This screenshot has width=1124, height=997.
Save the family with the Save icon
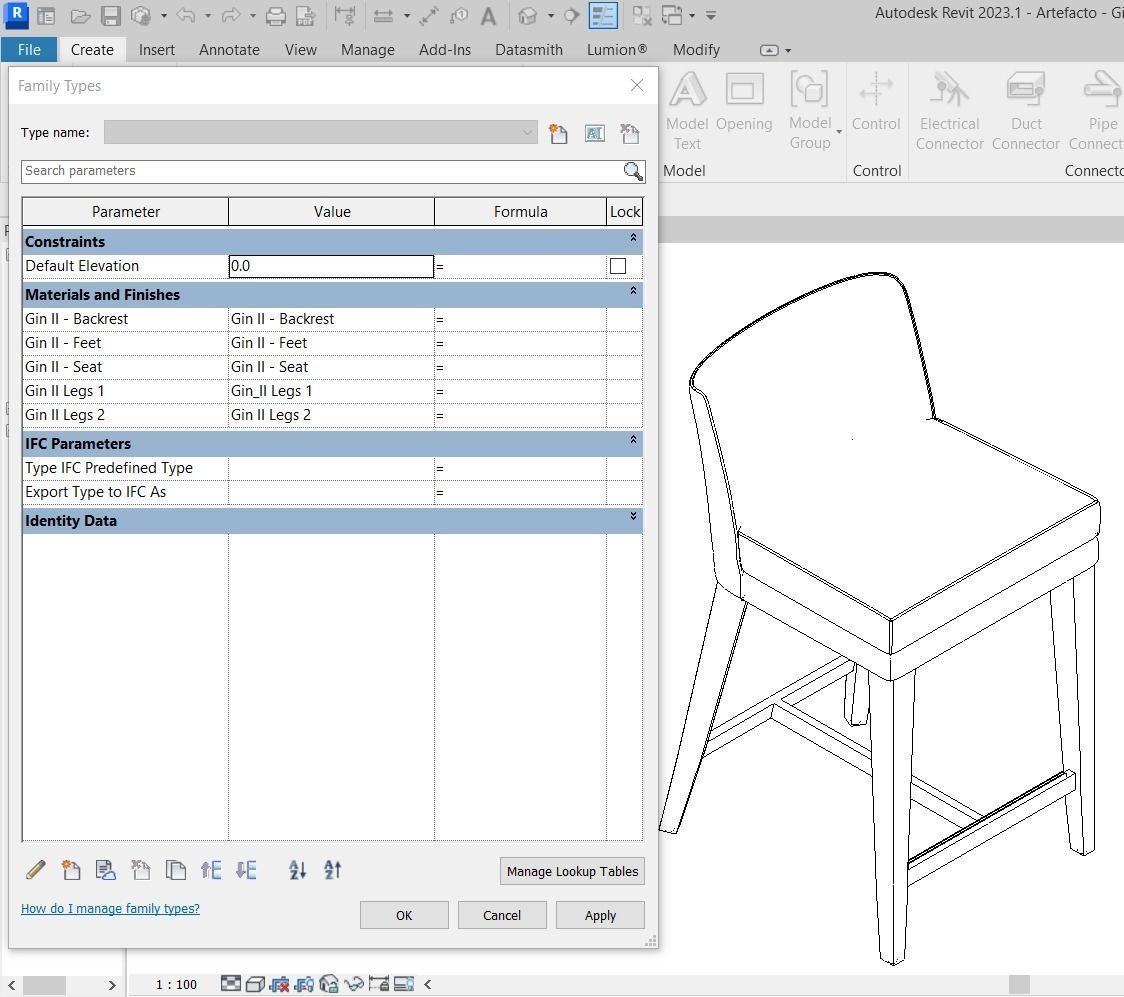(110, 16)
